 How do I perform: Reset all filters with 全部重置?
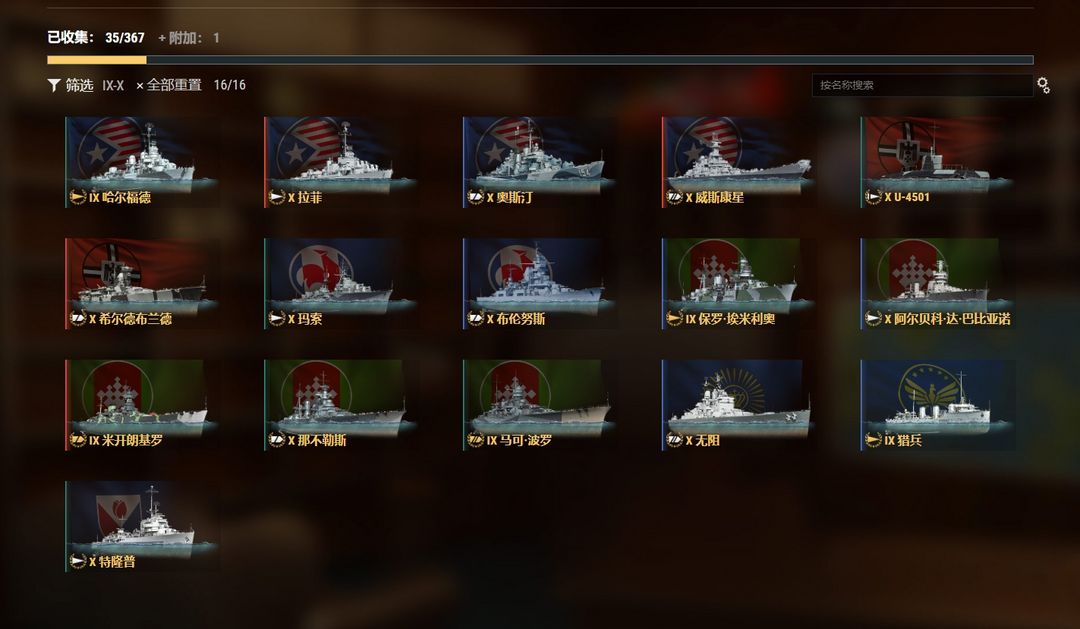[169, 85]
